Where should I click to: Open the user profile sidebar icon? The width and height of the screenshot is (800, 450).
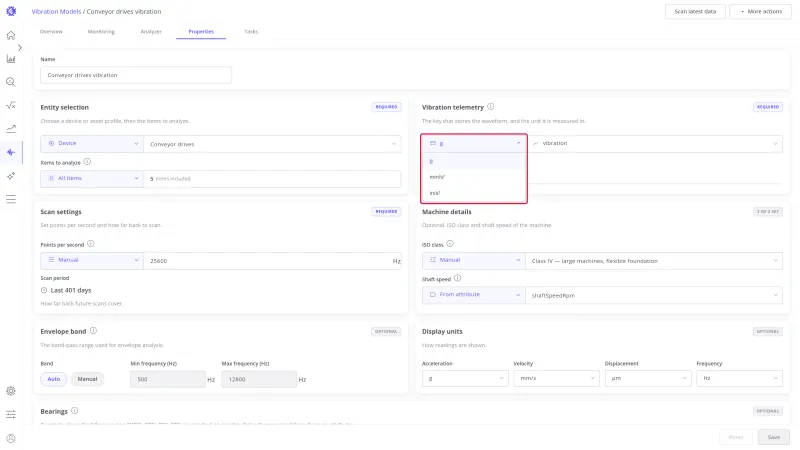11,438
